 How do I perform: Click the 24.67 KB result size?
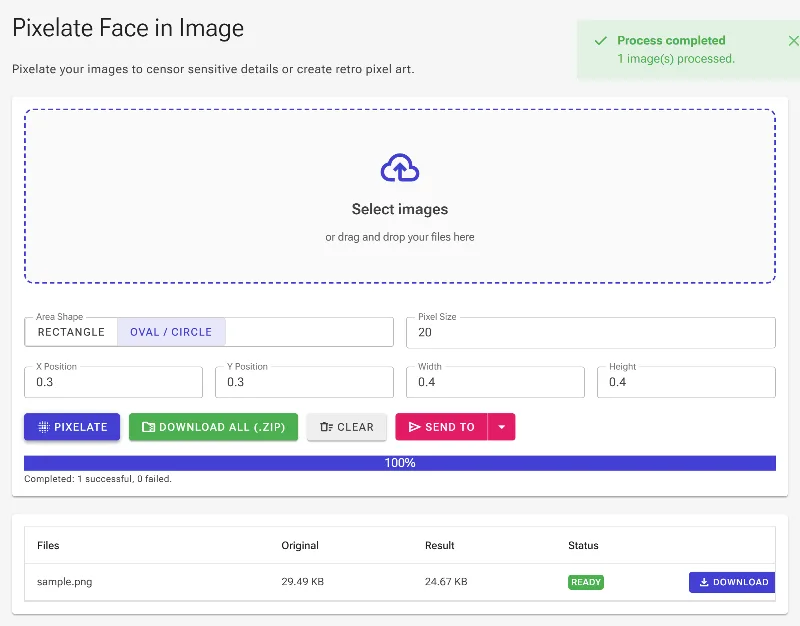(446, 582)
